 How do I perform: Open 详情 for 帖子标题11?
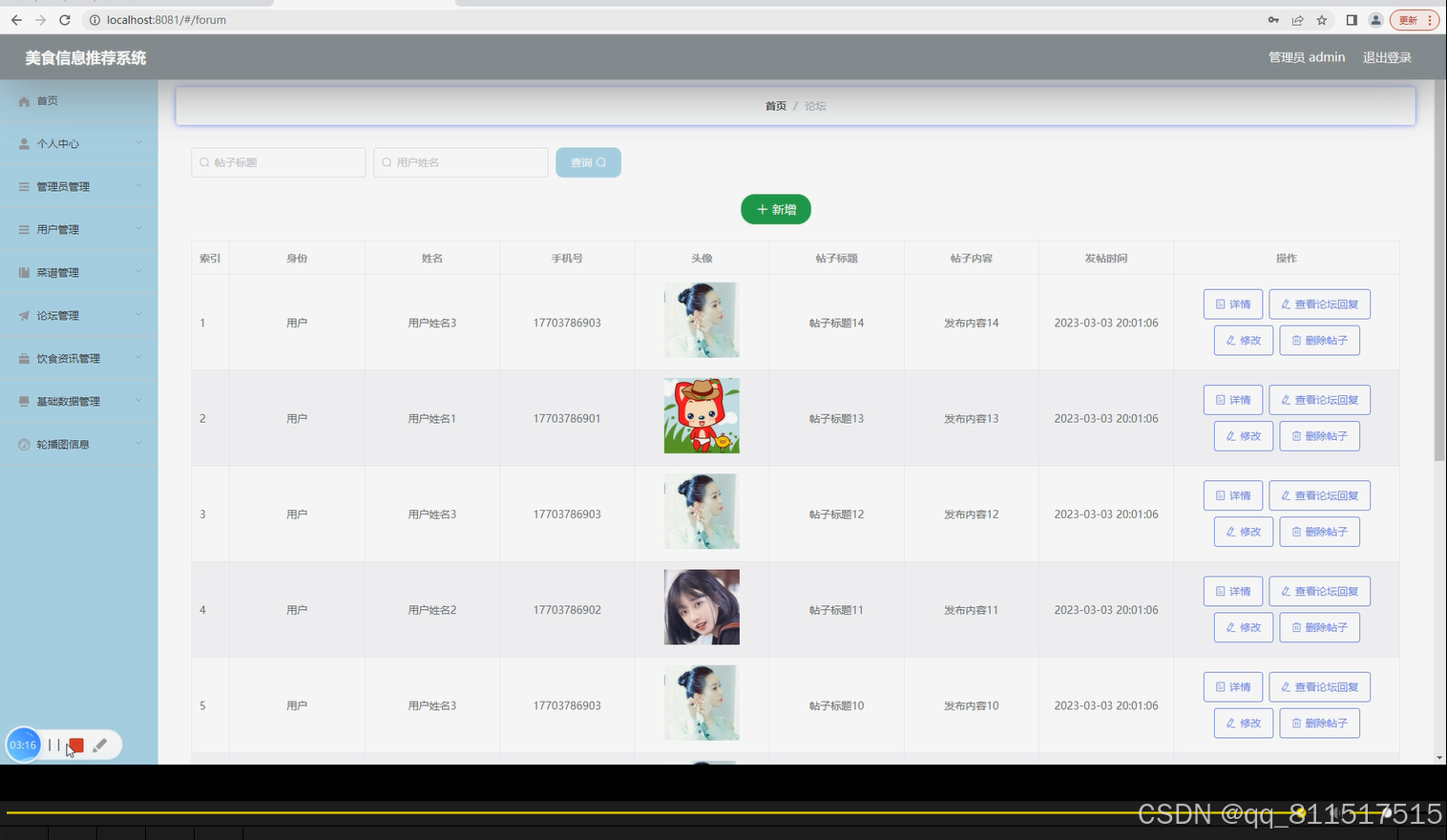pyautogui.click(x=1233, y=591)
